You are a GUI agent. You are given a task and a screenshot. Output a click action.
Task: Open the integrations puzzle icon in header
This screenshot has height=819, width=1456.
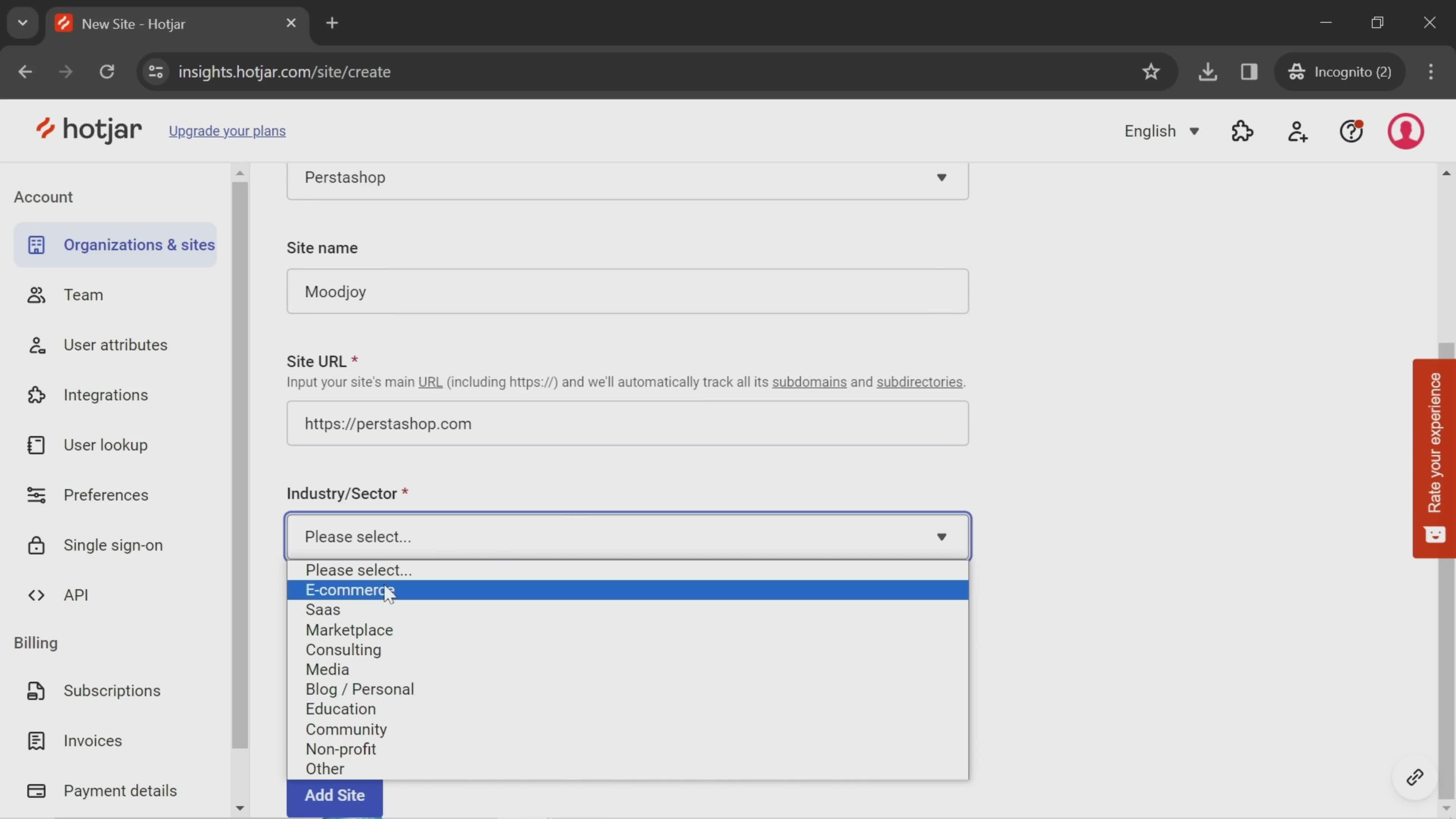click(x=1243, y=131)
